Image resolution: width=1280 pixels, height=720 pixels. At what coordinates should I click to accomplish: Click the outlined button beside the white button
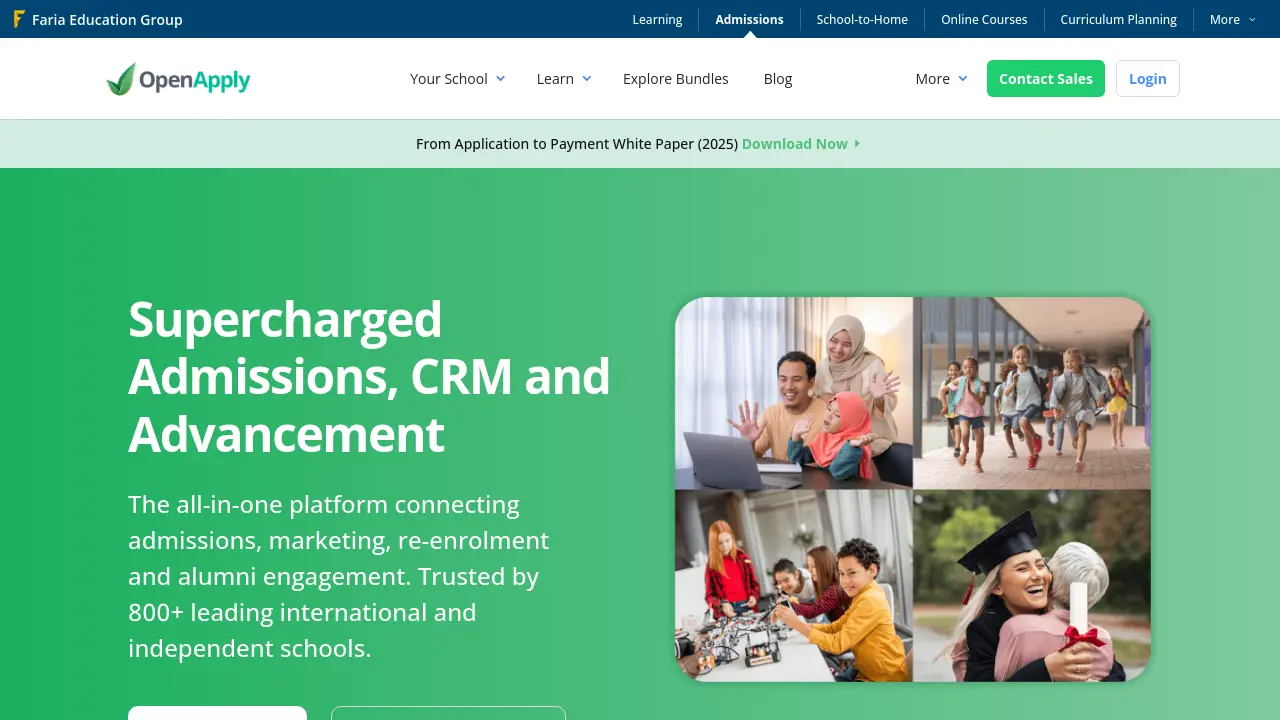[447, 715]
